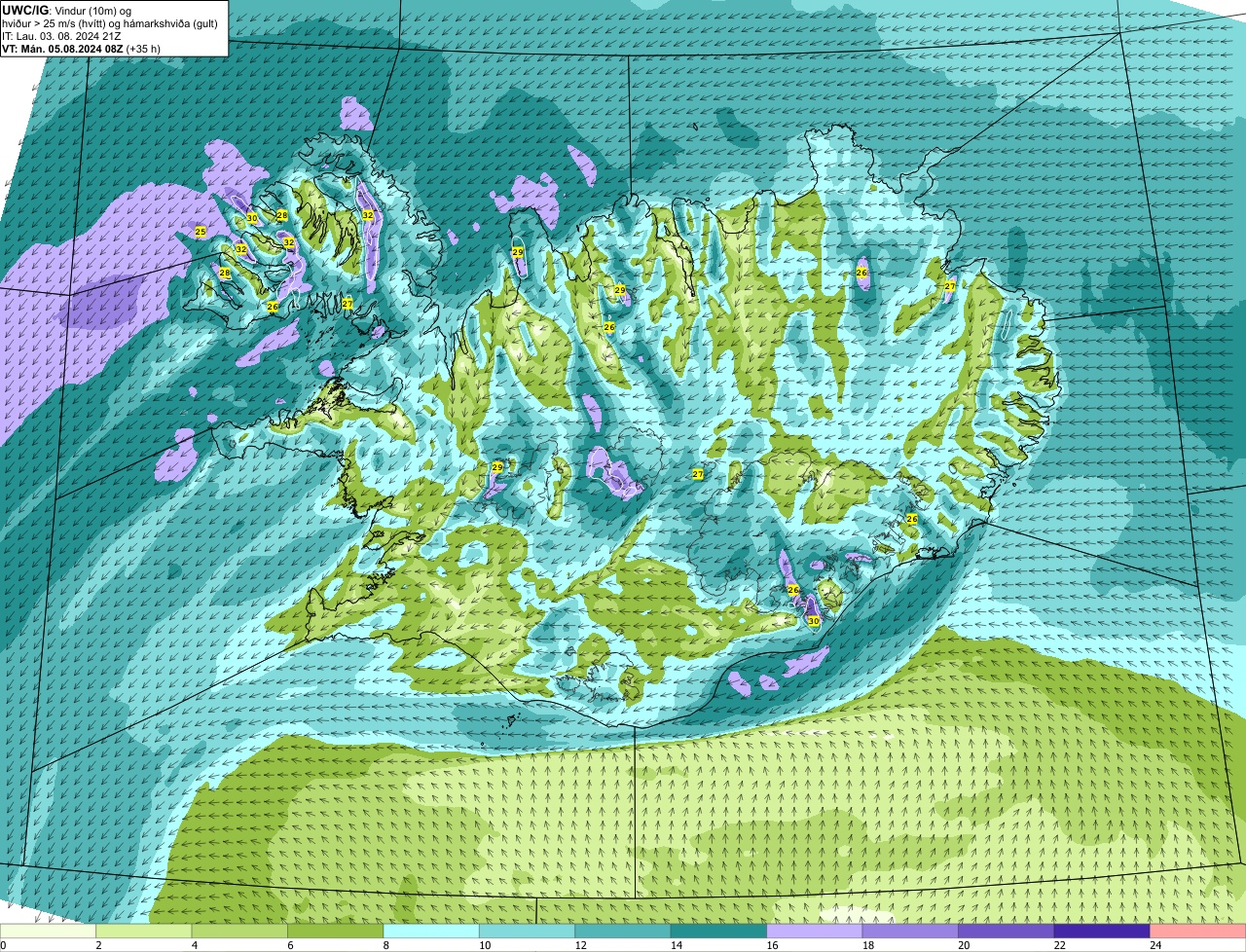Viewport: 1246px width, 952px height.
Task: Select the 18–20 m/s purple legend band
Action: coord(911,932)
